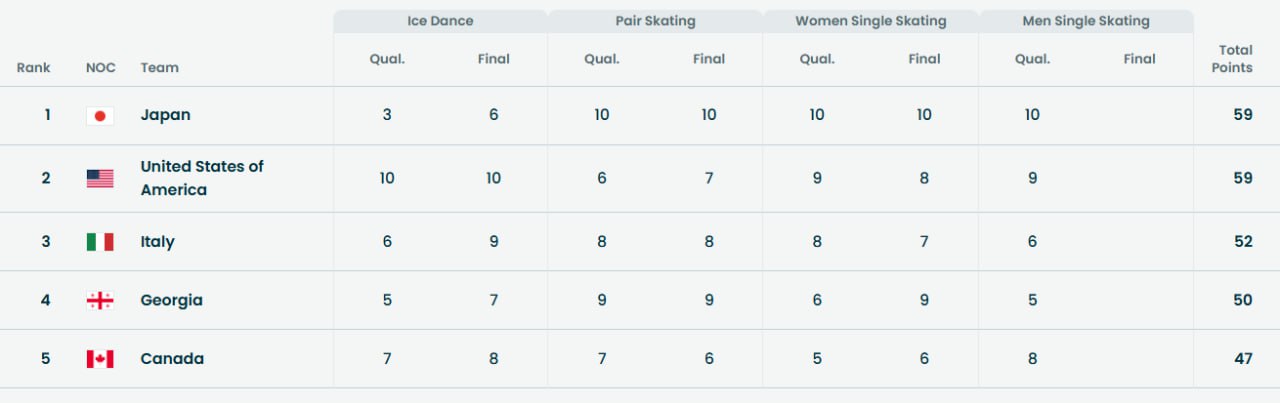
Task: Click Canada's total points value 47
Action: tap(1242, 359)
